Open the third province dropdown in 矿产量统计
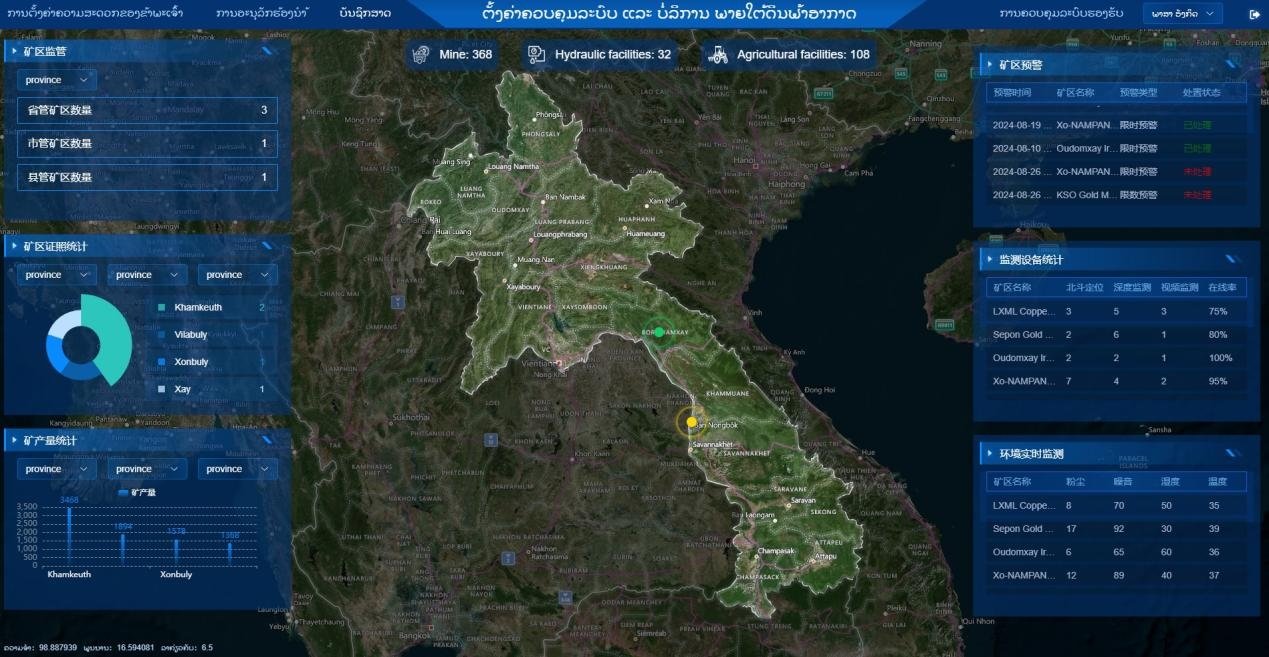This screenshot has width=1269, height=657. [237, 469]
